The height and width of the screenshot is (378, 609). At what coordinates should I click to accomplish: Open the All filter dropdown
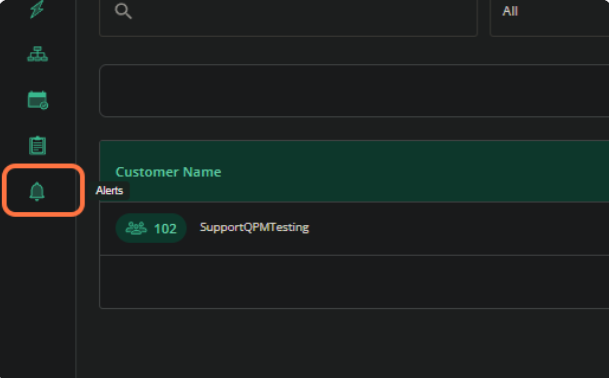pyautogui.click(x=549, y=17)
